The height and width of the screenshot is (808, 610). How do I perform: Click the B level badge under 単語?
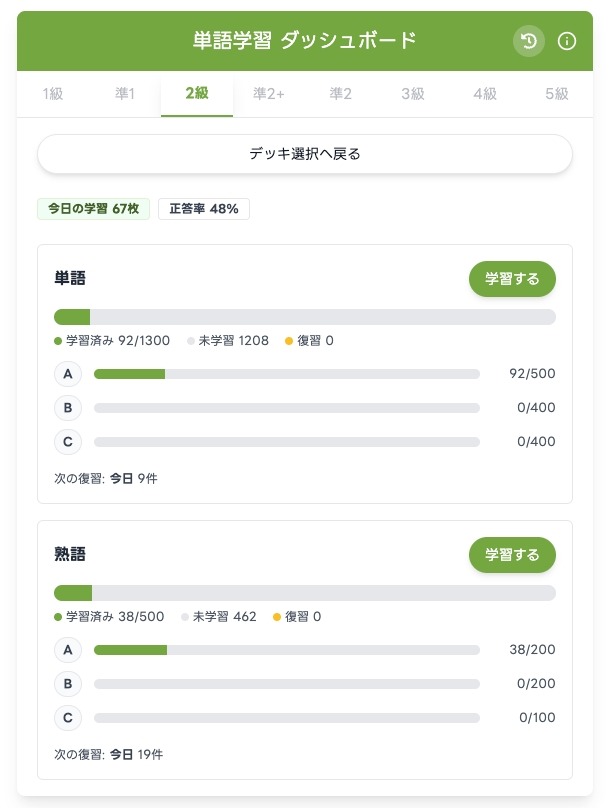68,408
